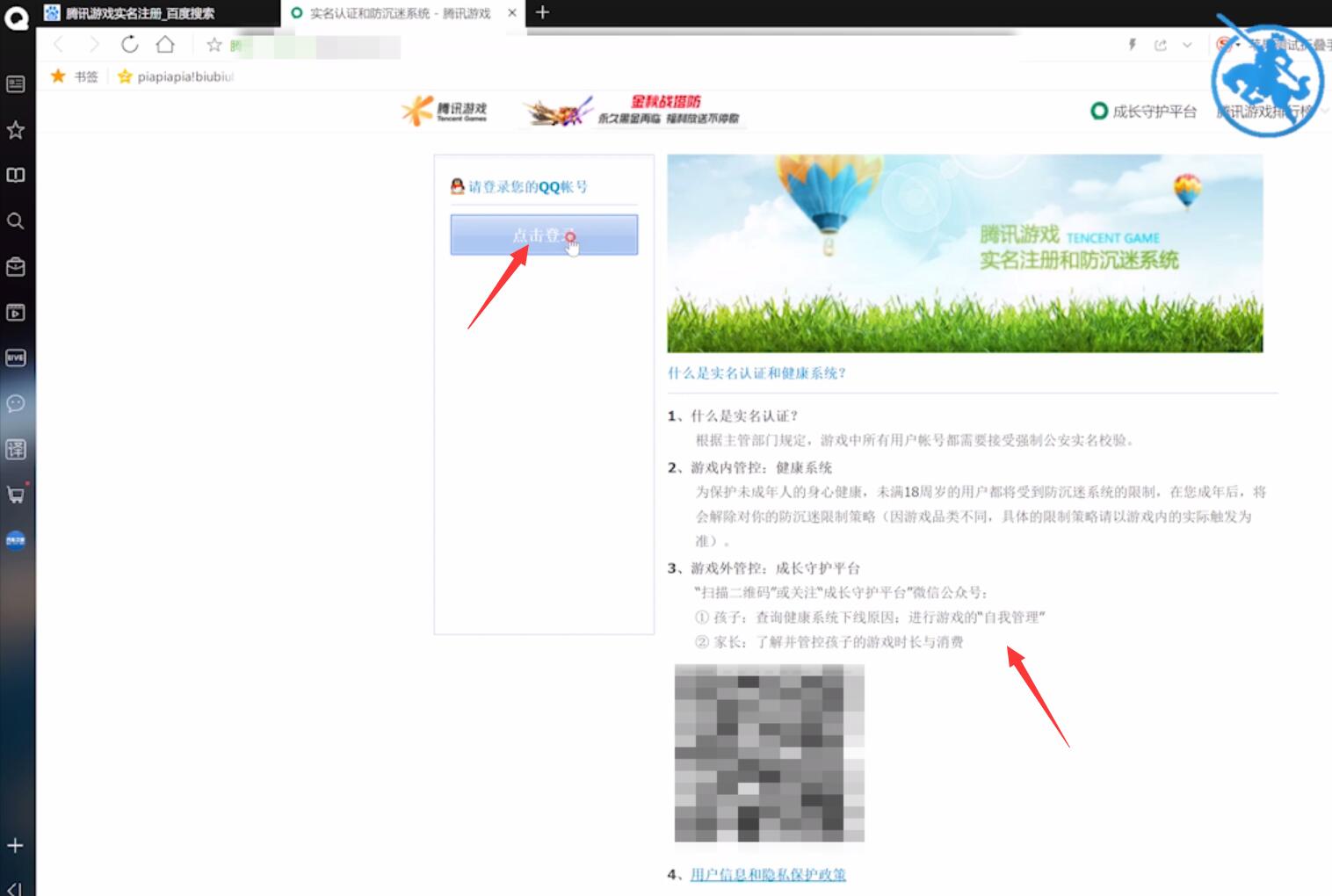Click the blurred QR code image

[x=770, y=754]
